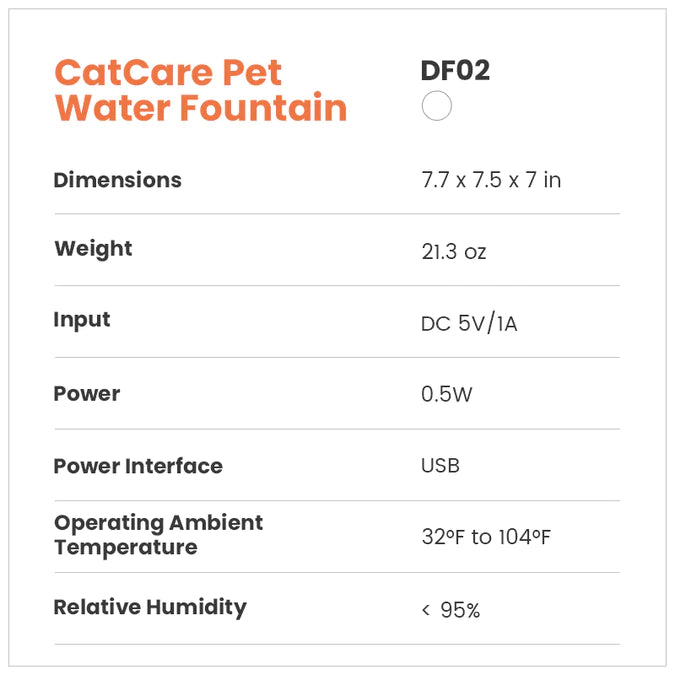Select the white color swatch under DF02
Screen dimensions: 675x675
pos(437,105)
